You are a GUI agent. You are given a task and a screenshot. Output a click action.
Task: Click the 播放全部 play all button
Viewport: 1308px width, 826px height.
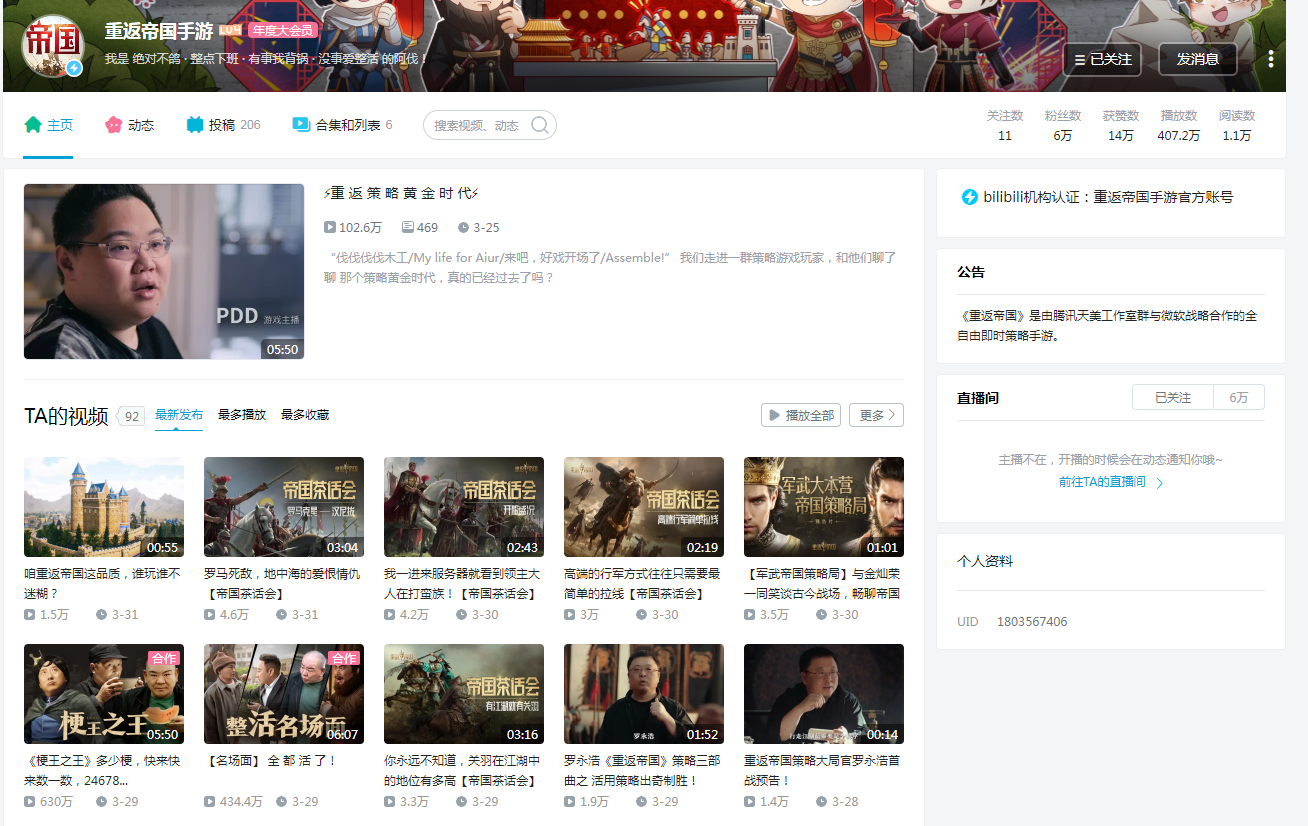click(x=800, y=415)
